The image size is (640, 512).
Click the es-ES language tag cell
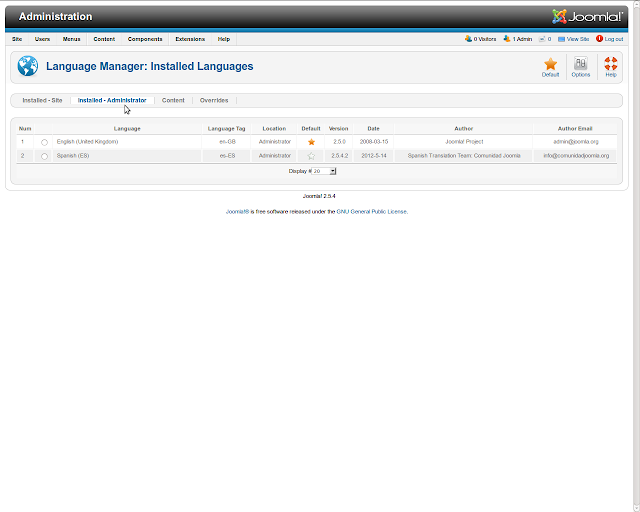click(227, 156)
